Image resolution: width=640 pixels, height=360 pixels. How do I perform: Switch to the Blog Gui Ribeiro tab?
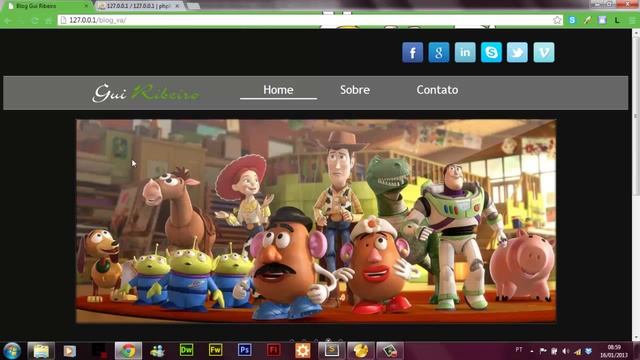47,6
